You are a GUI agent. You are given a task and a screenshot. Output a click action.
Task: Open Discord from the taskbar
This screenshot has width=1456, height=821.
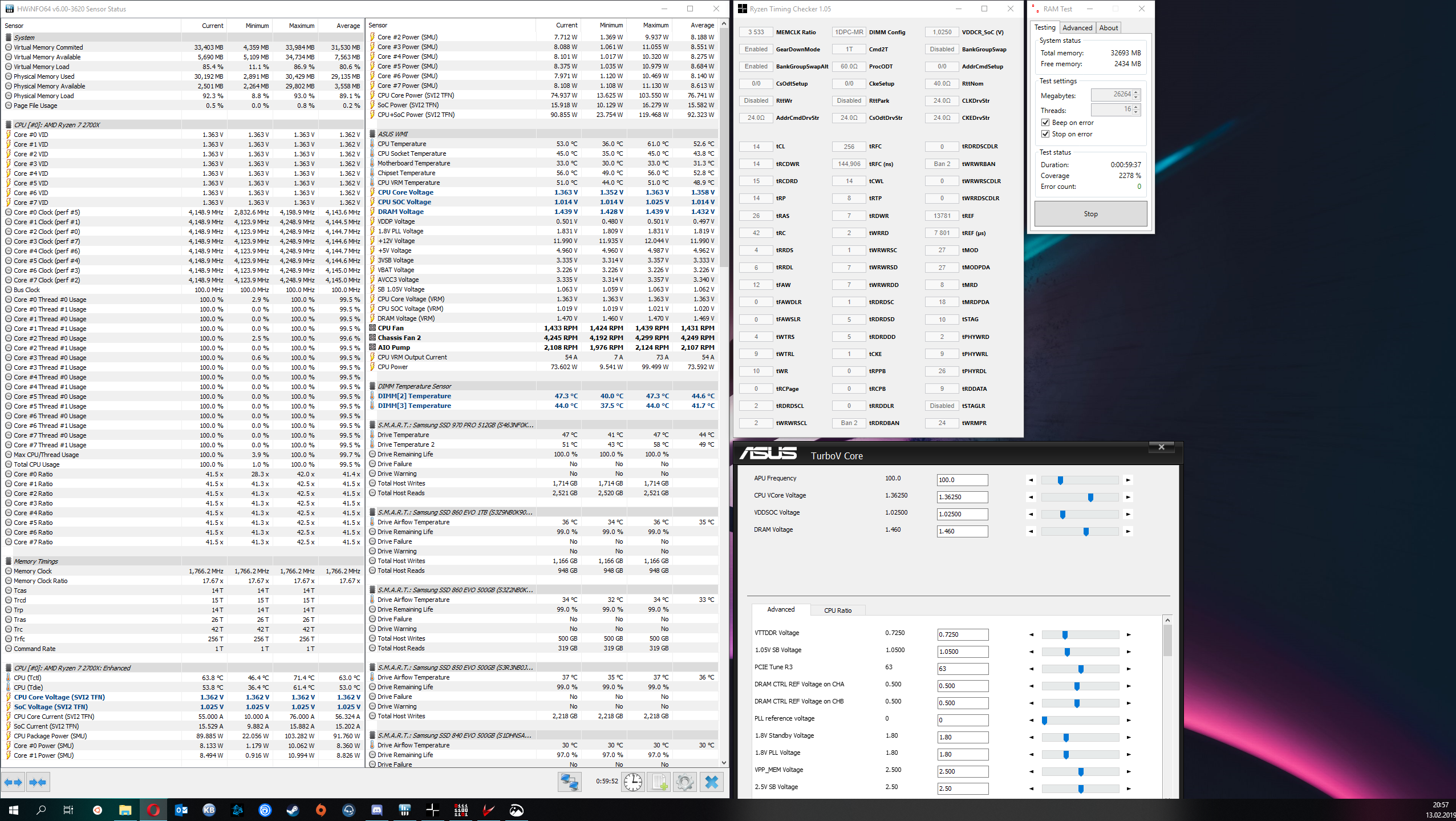tap(376, 810)
